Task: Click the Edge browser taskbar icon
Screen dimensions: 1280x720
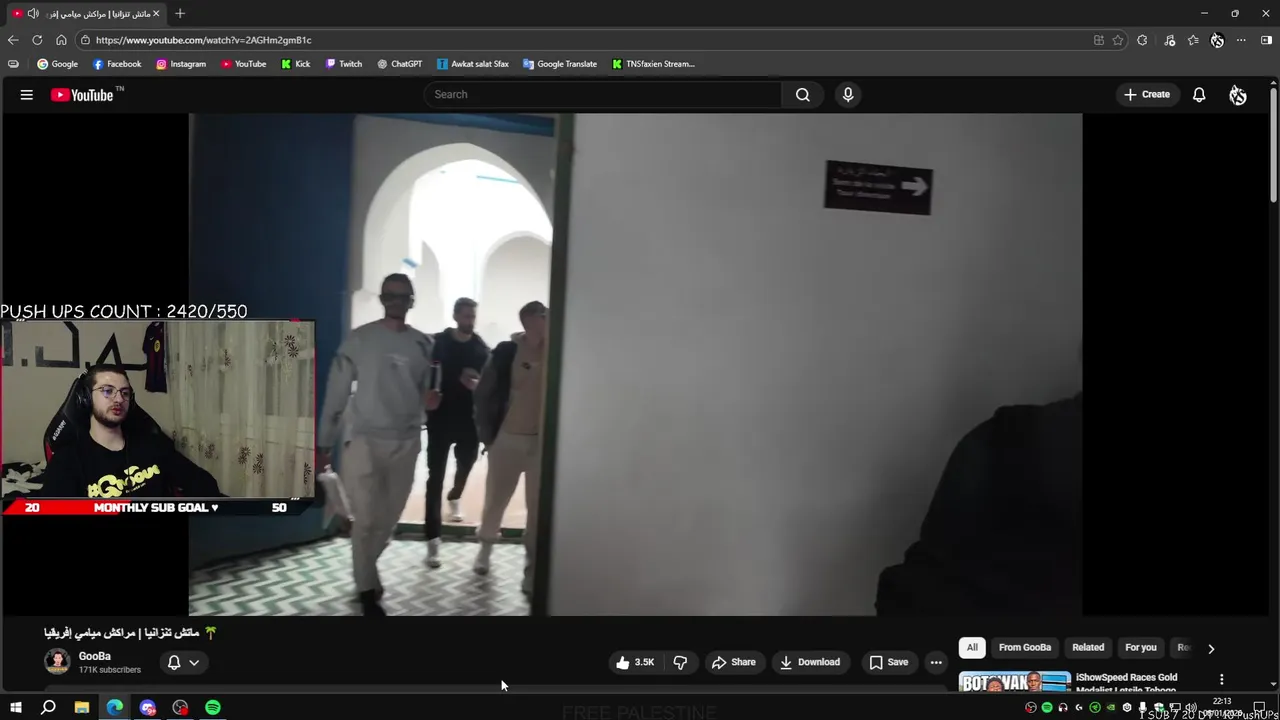Action: tap(115, 707)
